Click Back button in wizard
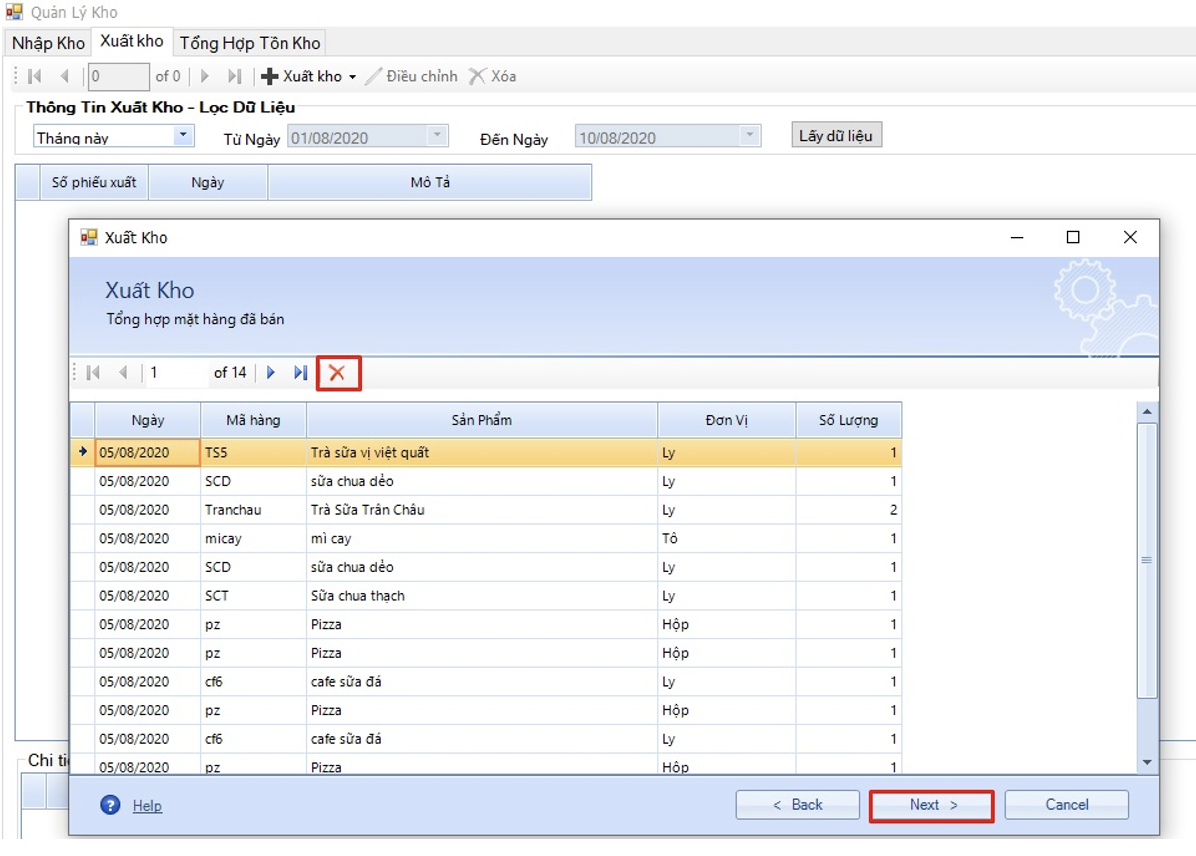Screen dimensions: 1196x856 click(797, 805)
